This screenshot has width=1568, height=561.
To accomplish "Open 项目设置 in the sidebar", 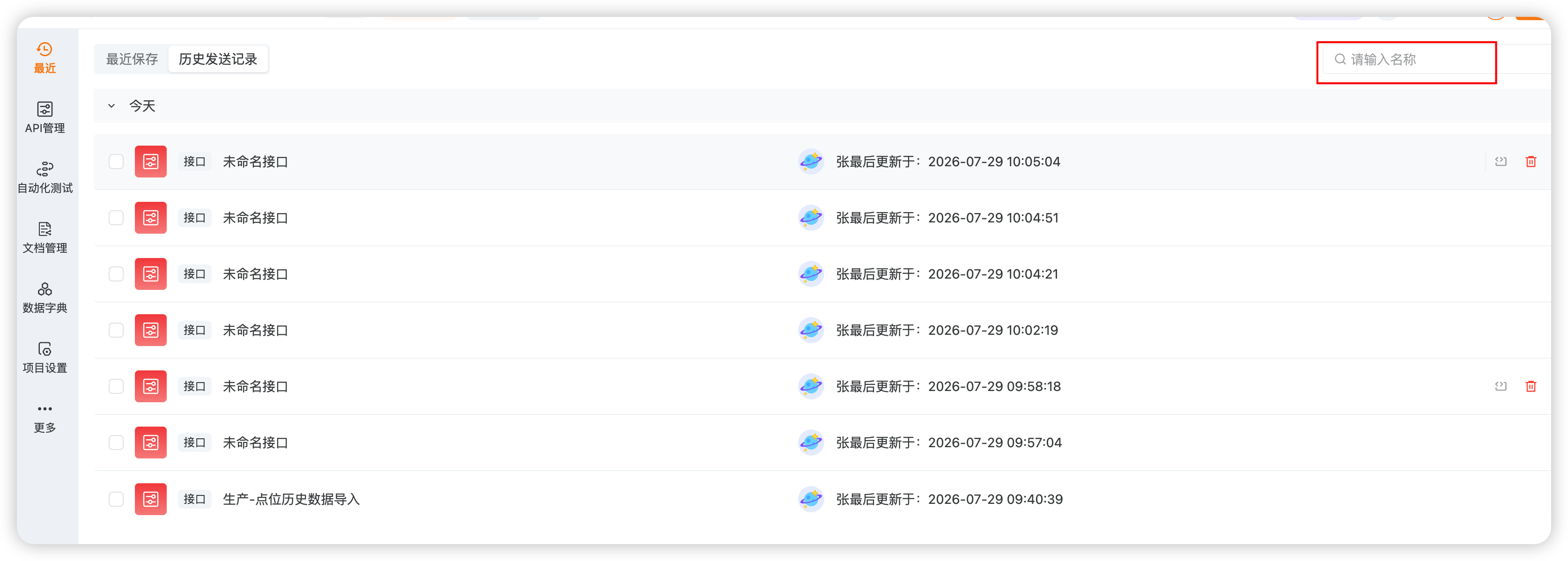I will [44, 358].
